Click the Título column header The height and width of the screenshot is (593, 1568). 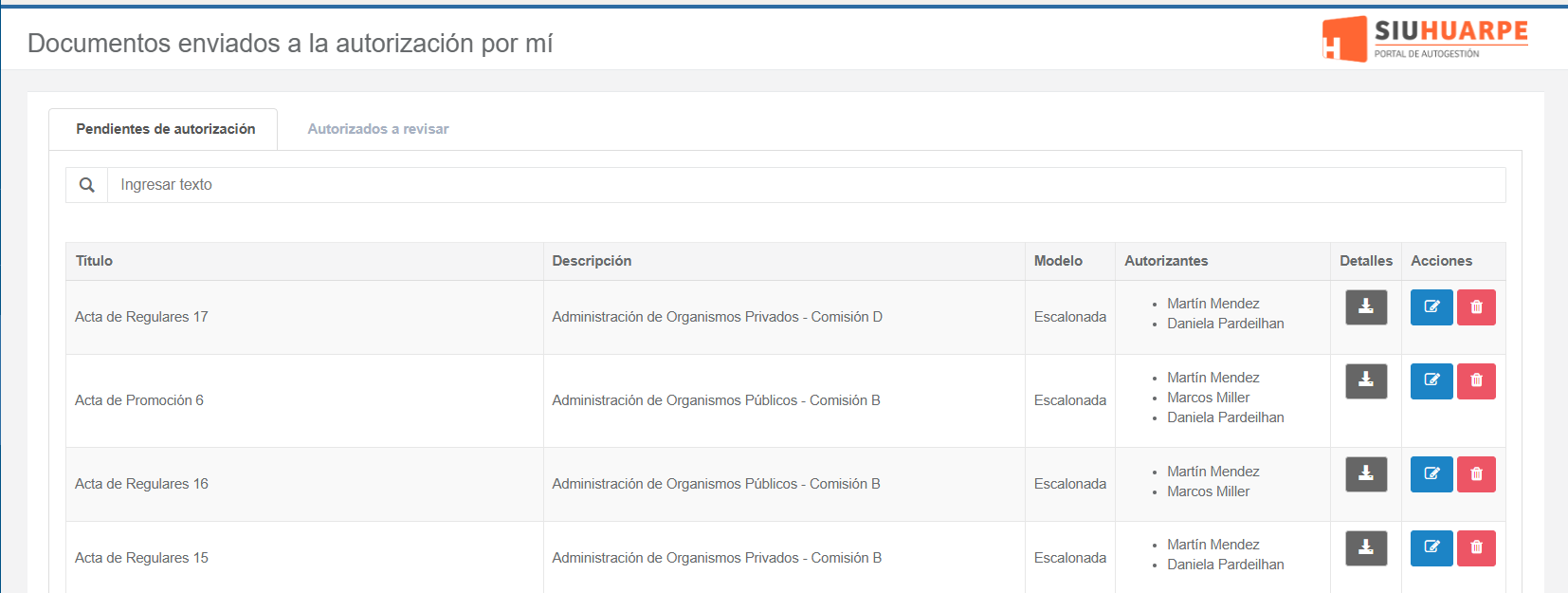click(x=94, y=261)
